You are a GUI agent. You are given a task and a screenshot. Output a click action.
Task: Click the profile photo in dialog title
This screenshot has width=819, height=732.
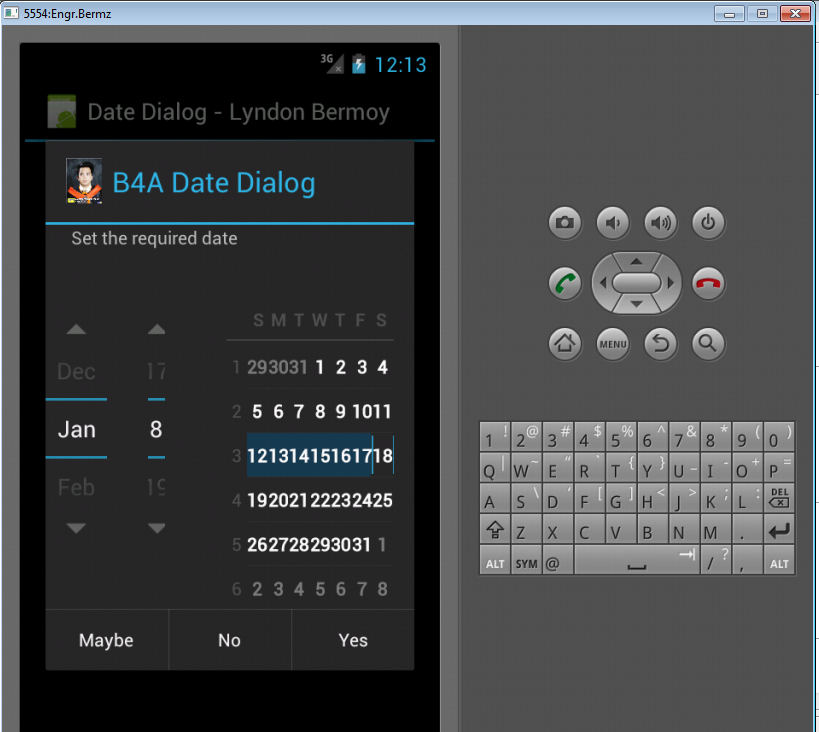coord(84,181)
